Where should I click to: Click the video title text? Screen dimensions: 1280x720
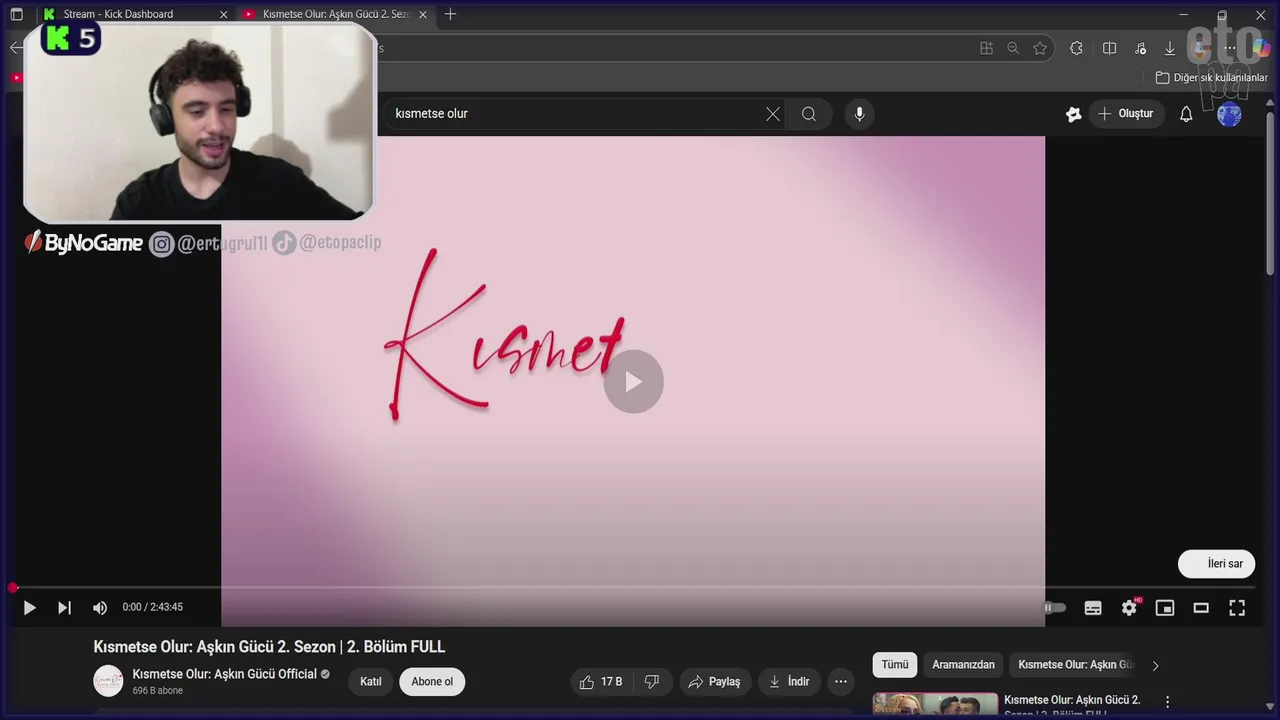pos(269,647)
